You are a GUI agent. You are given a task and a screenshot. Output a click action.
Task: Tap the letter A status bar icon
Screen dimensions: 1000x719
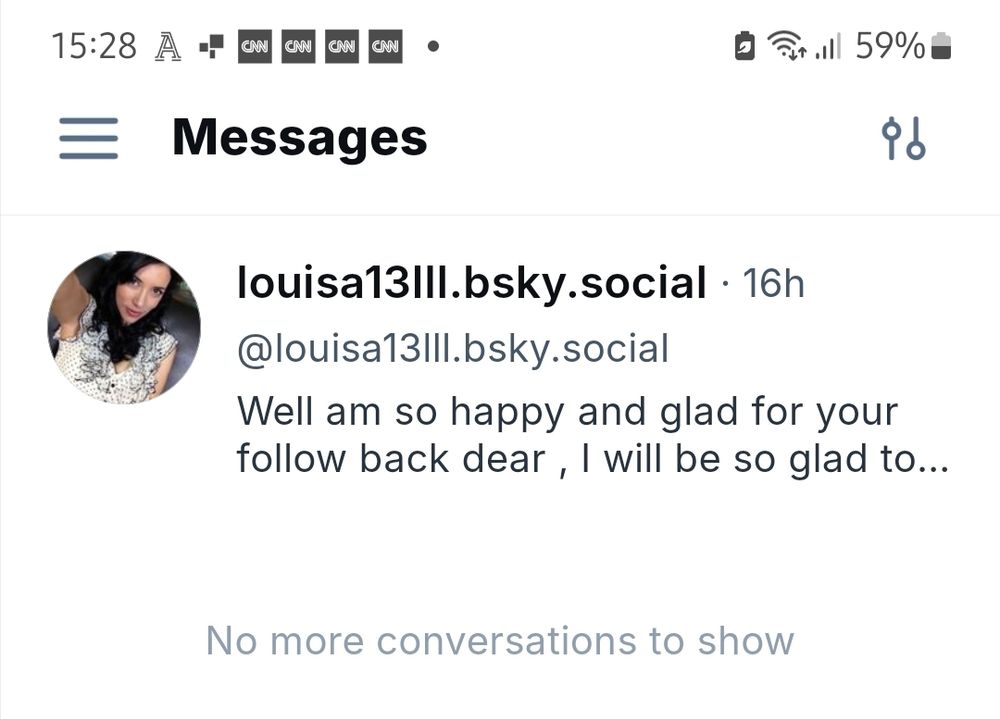point(168,47)
